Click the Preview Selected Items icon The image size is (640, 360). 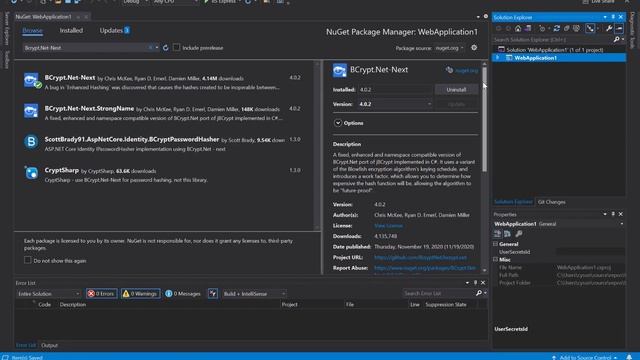coord(619,28)
